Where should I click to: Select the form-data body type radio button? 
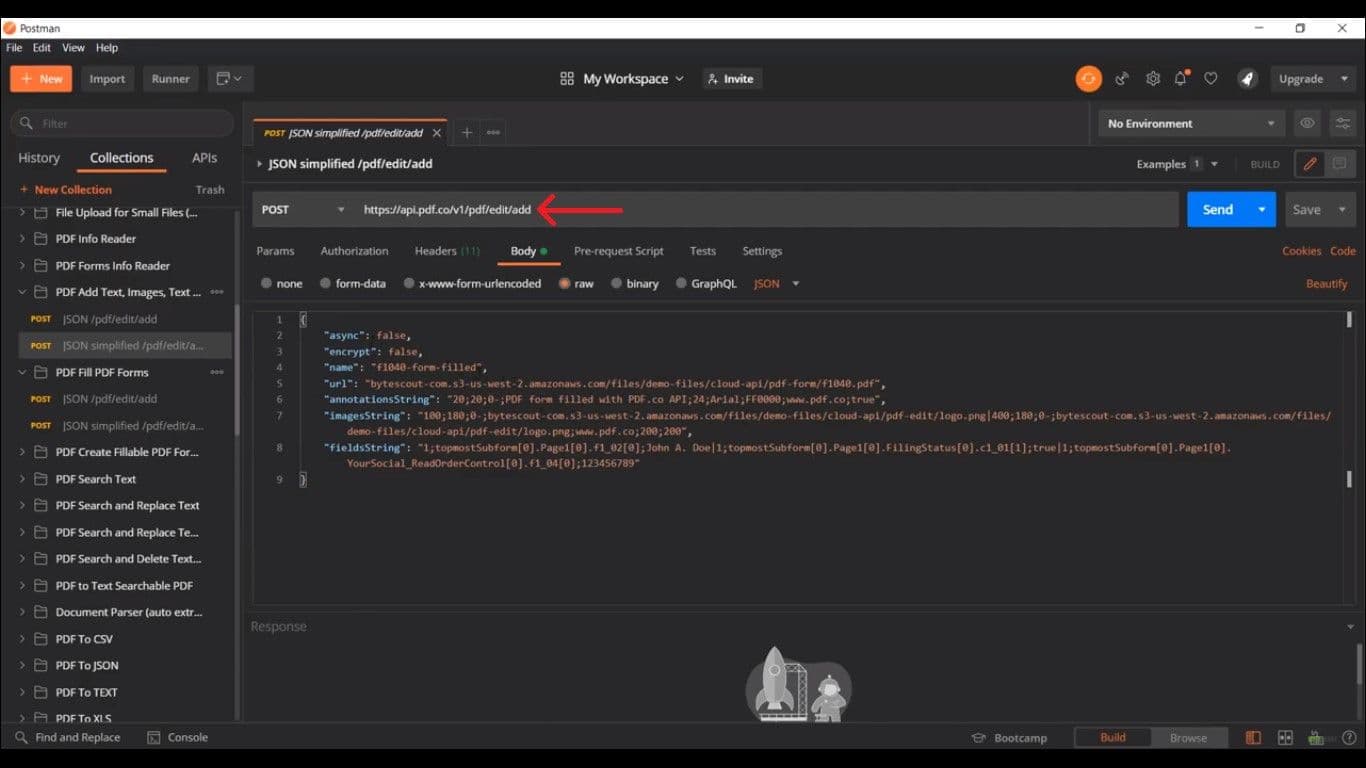tap(326, 284)
